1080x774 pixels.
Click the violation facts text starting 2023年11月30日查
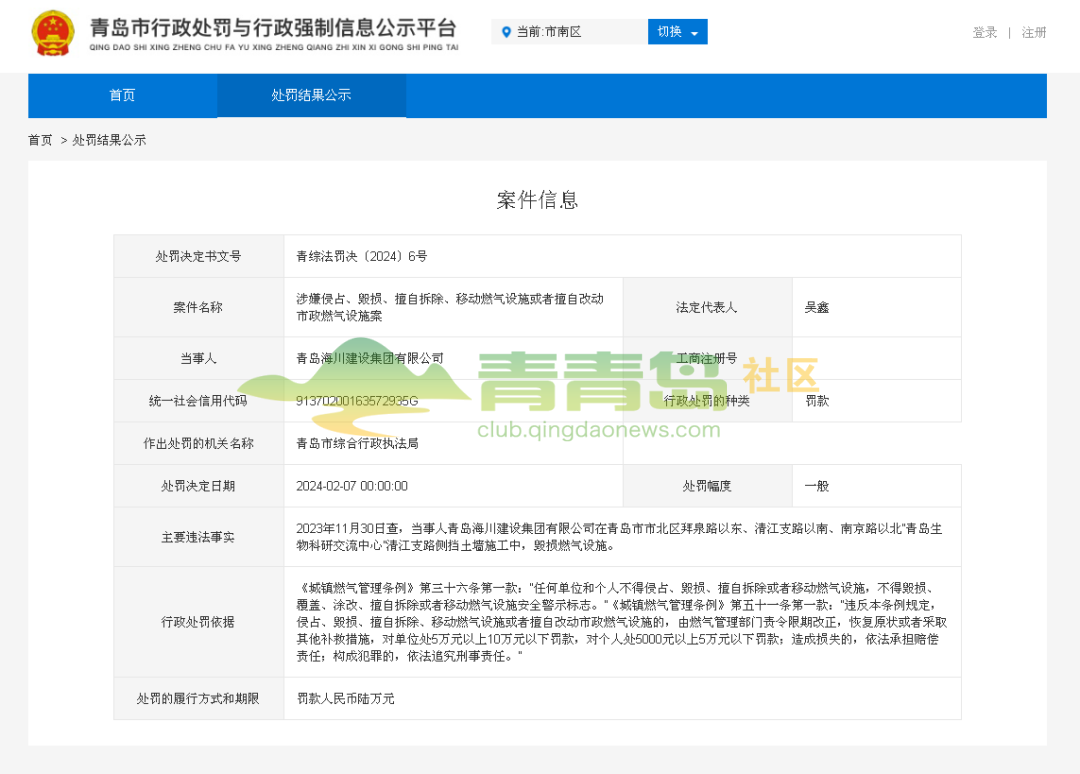(x=619, y=537)
